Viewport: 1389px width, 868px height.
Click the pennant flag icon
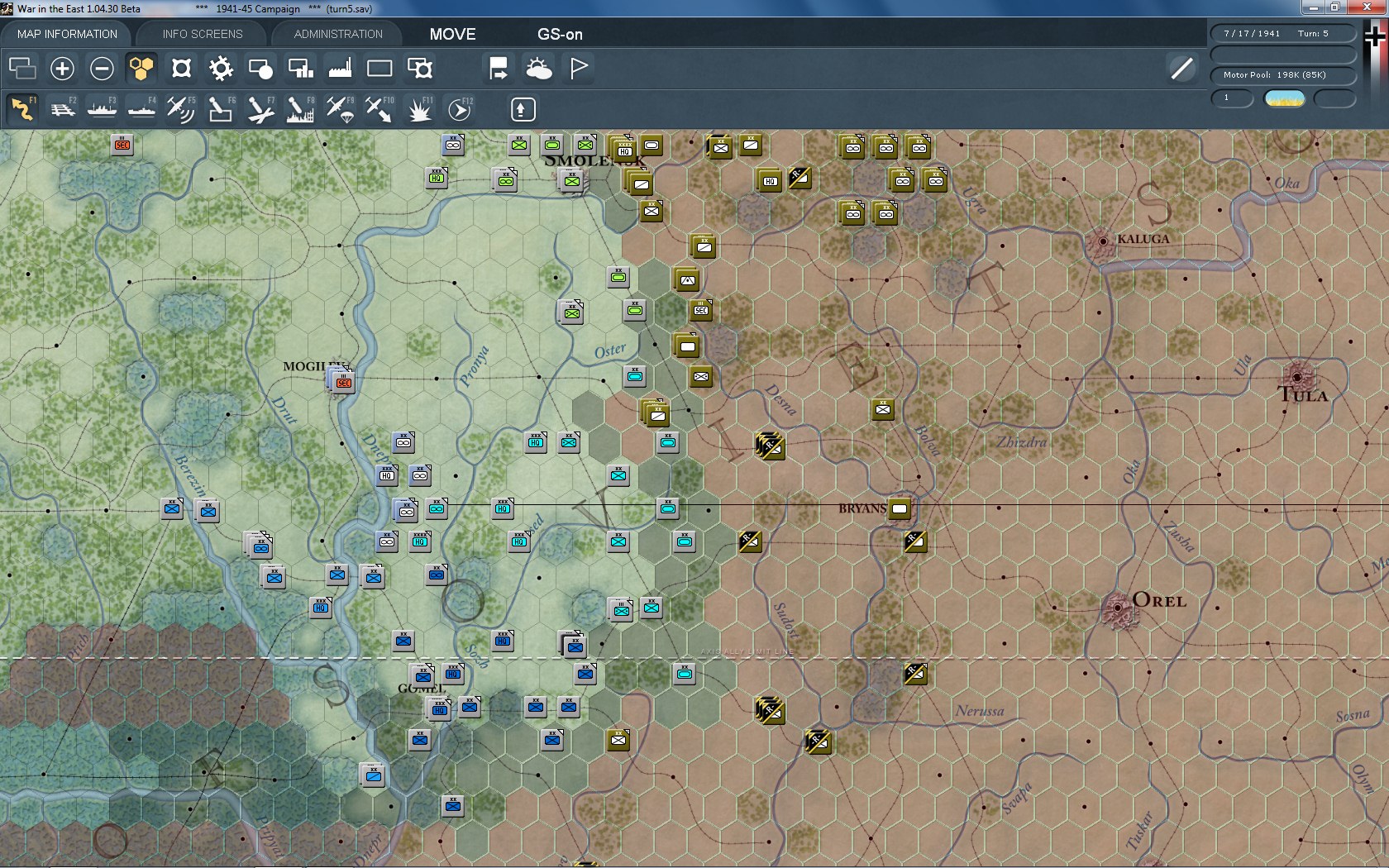tap(579, 69)
